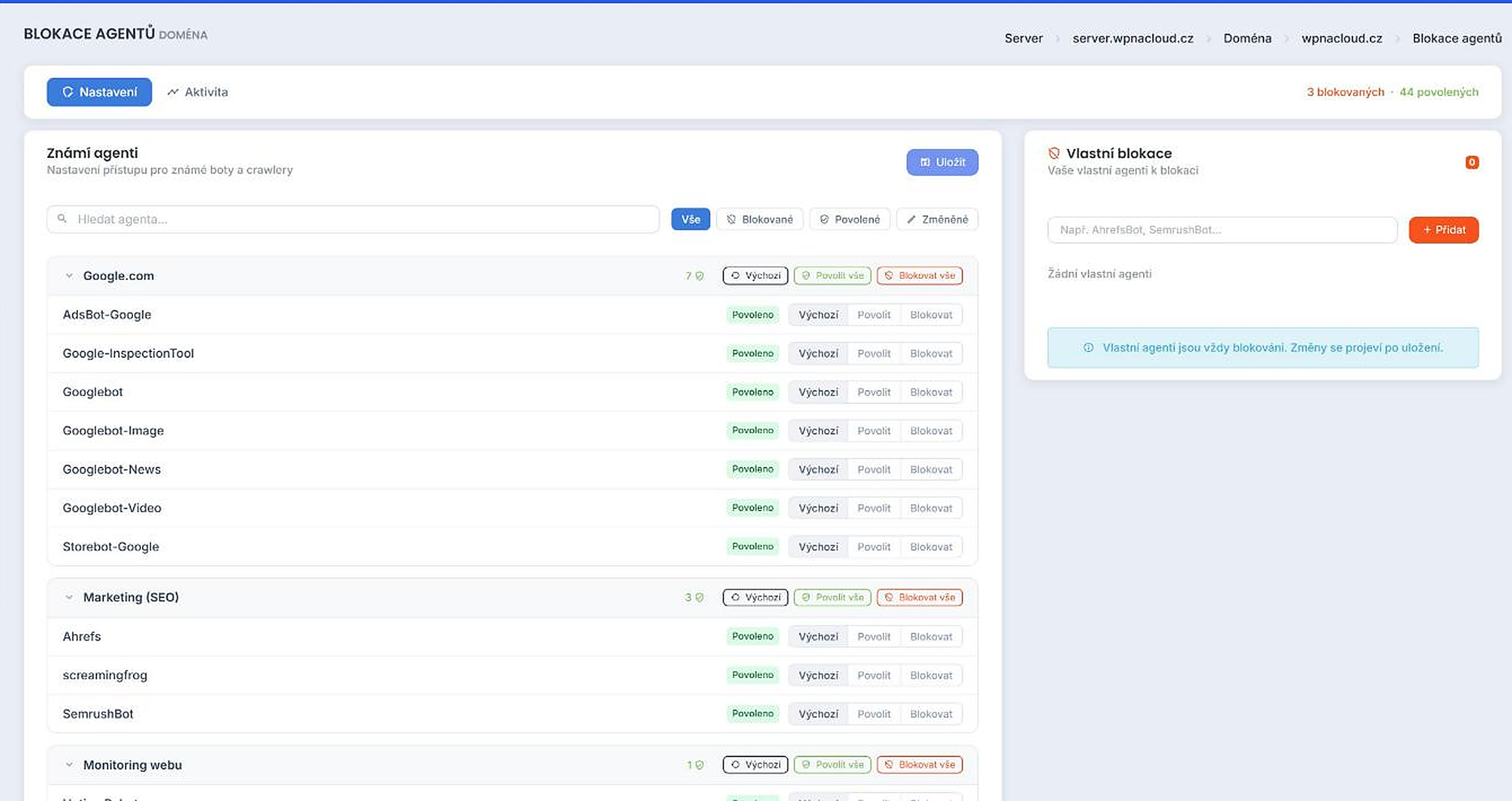The width and height of the screenshot is (1512, 801).
Task: Click Blokovat vše for Monitoring webu
Action: [920, 765]
